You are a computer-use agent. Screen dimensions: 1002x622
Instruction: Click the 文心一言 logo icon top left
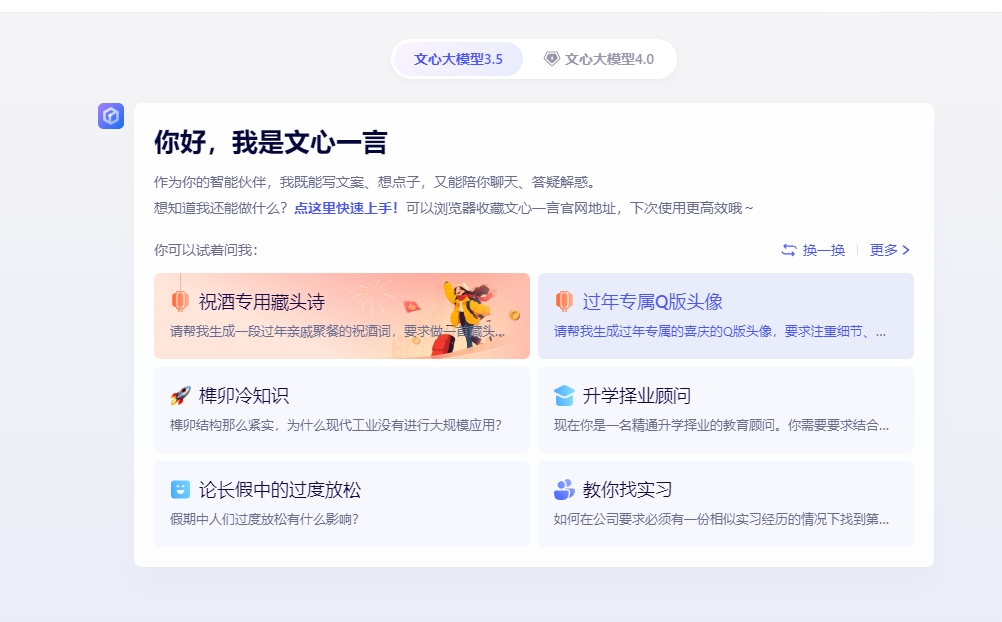tap(111, 116)
